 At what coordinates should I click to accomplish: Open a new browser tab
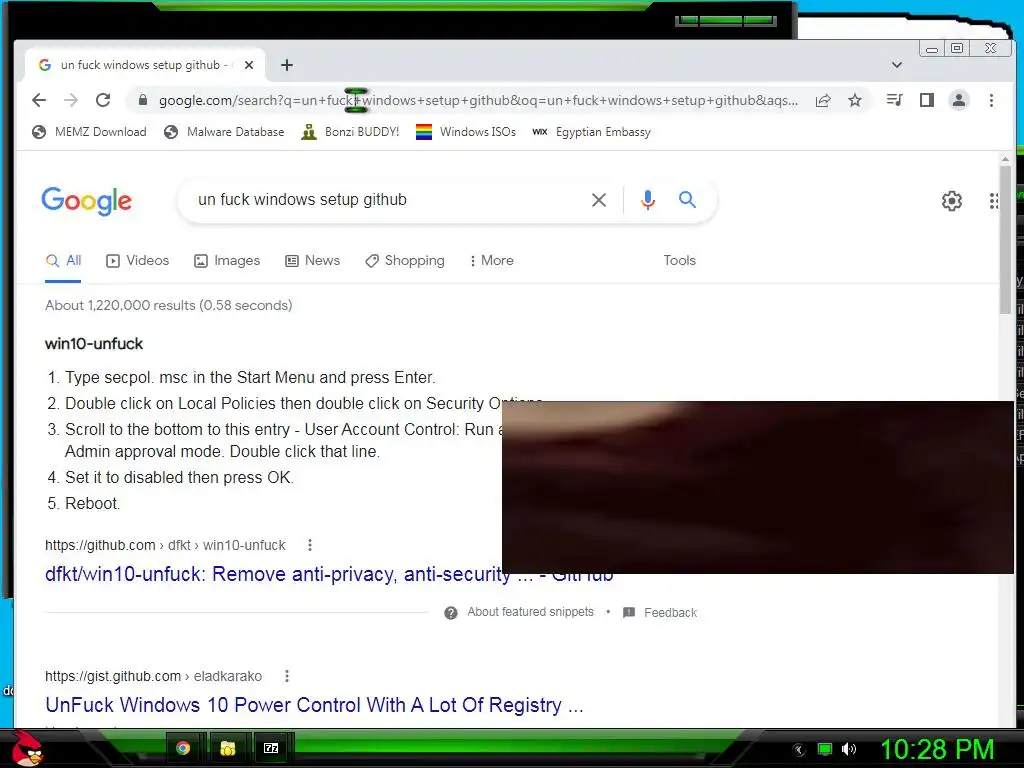tap(287, 65)
